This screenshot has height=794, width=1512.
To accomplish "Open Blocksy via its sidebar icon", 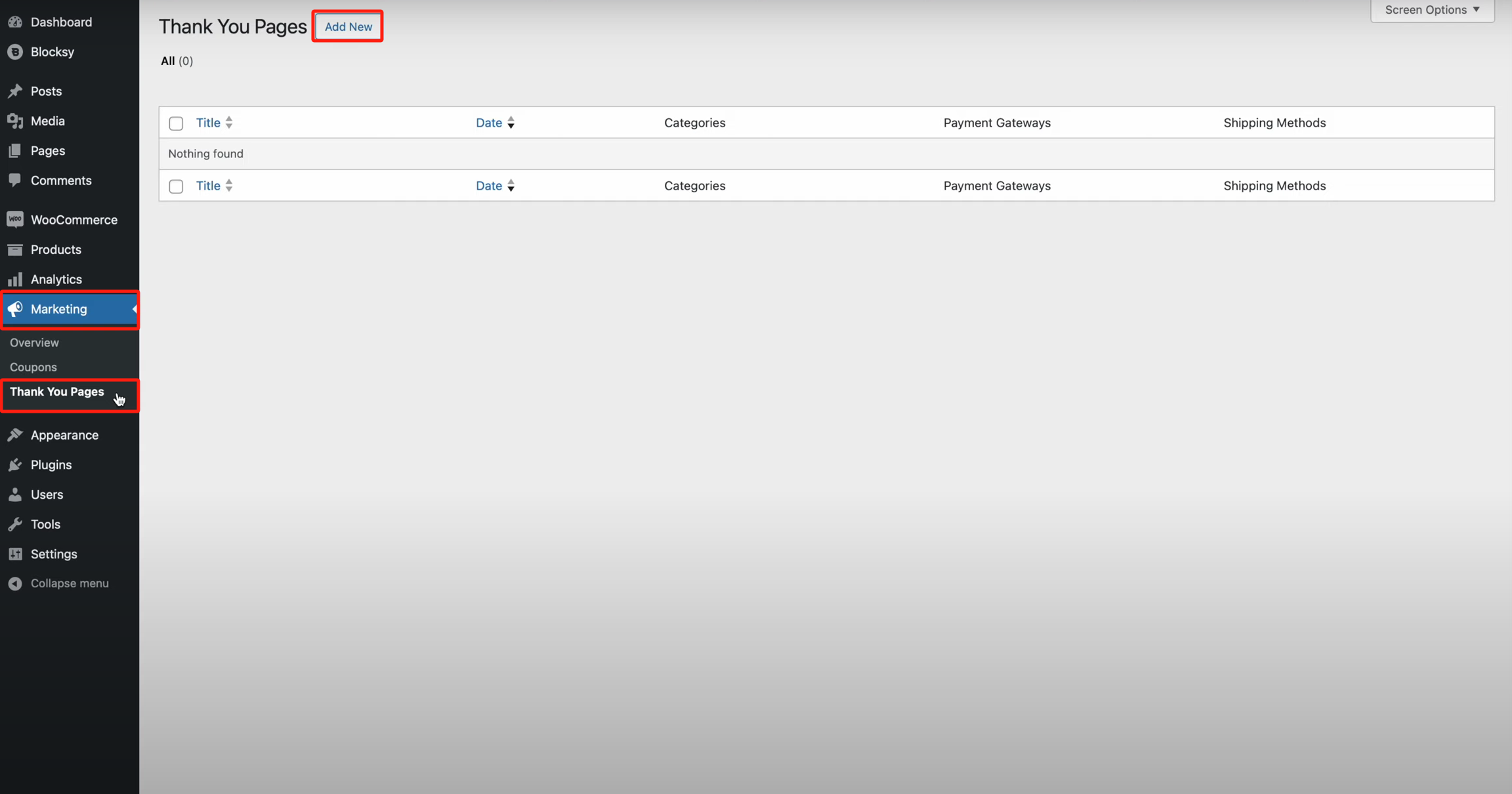I will pyautogui.click(x=15, y=52).
